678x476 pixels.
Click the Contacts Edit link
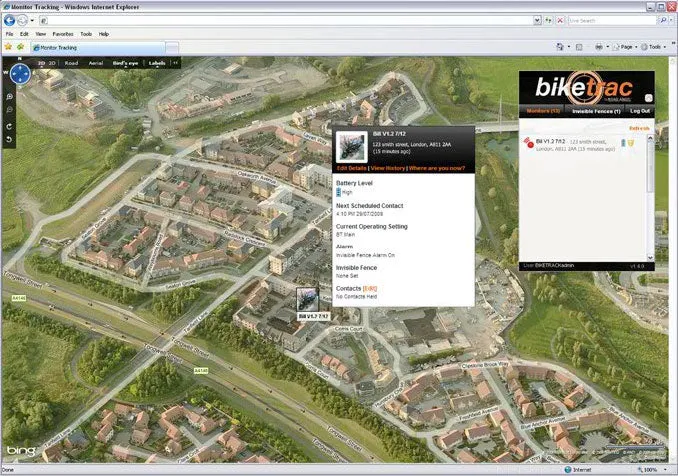click(370, 288)
